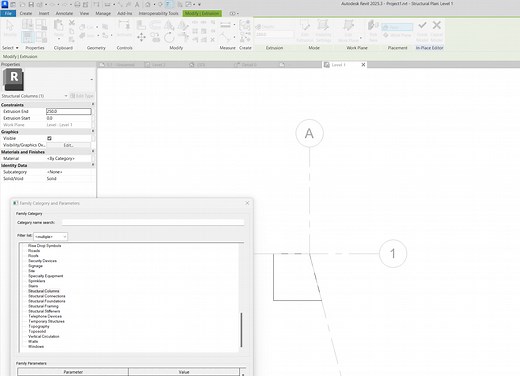
Task: Click the Depth input field in the Extrusion panel
Action: [274, 34]
